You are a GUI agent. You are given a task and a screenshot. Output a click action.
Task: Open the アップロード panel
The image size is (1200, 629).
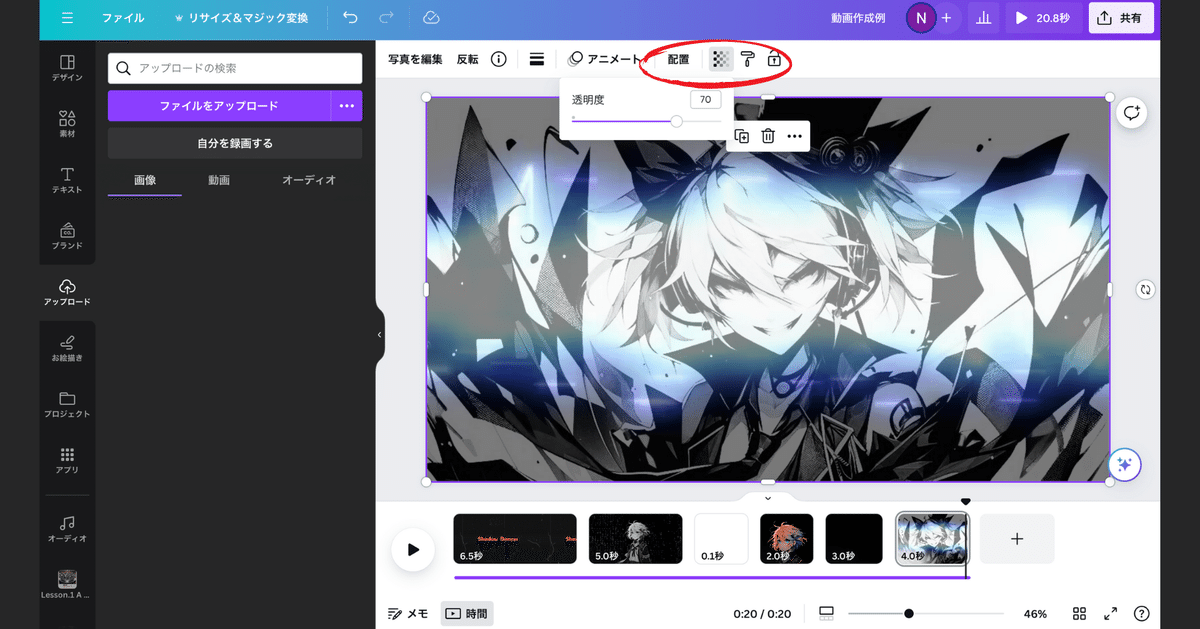coord(68,292)
